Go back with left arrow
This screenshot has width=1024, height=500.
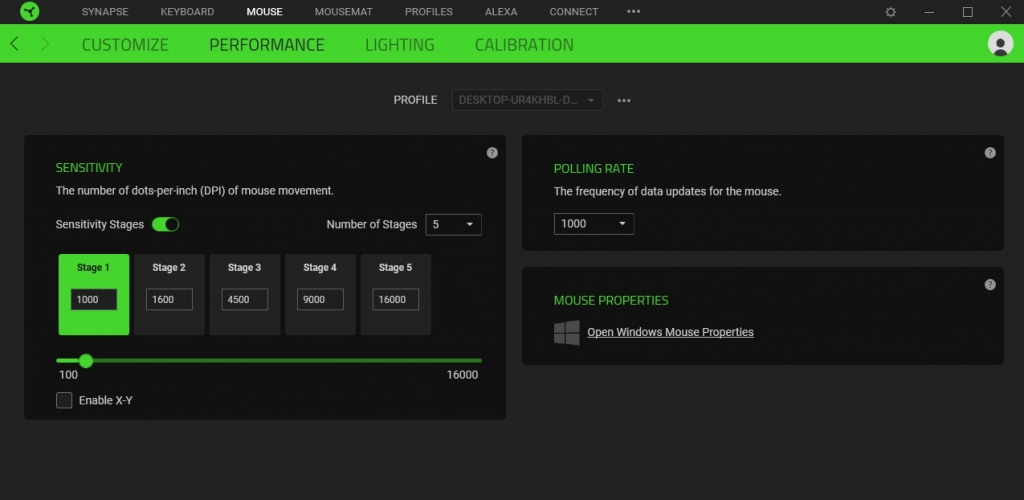(x=15, y=44)
